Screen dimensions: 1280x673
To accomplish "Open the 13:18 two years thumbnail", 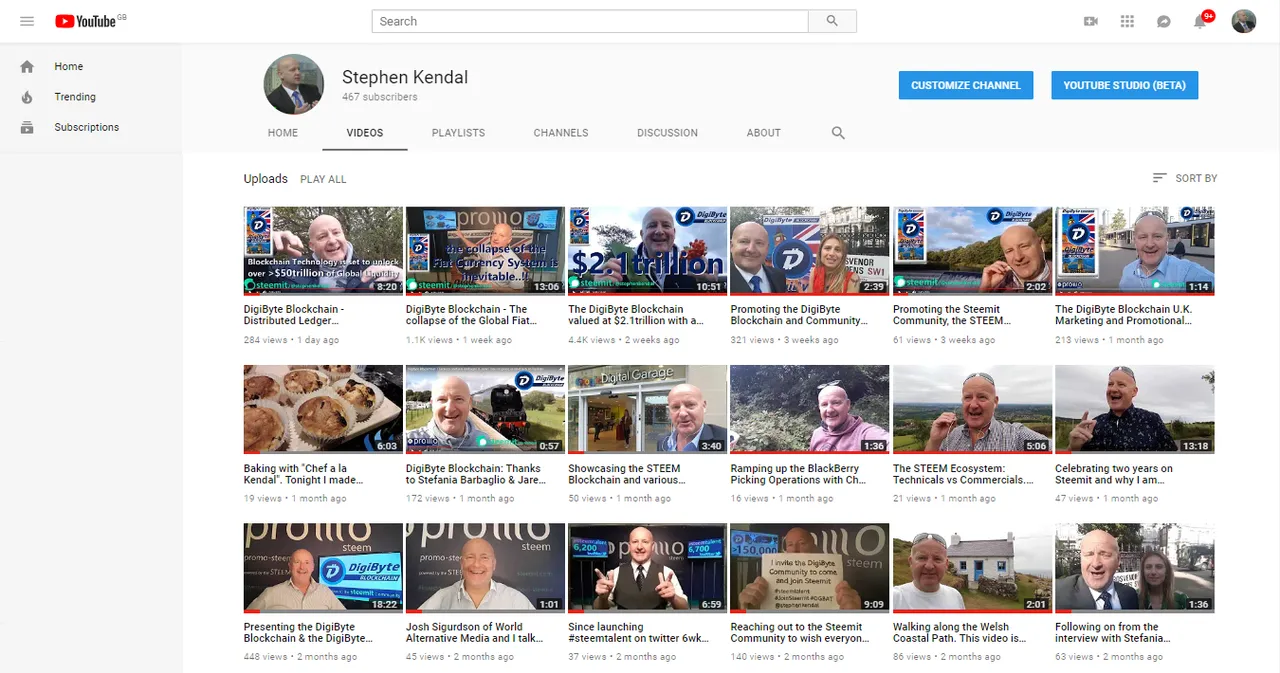I will (x=1135, y=410).
